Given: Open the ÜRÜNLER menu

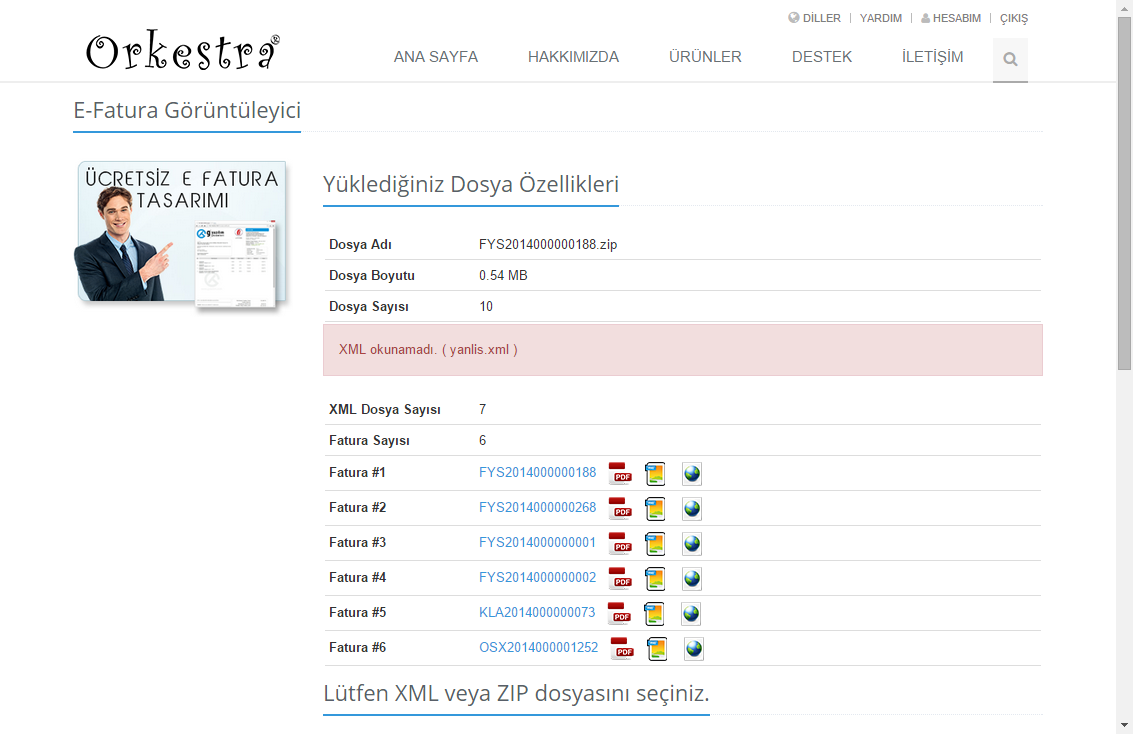Looking at the screenshot, I should (x=705, y=57).
